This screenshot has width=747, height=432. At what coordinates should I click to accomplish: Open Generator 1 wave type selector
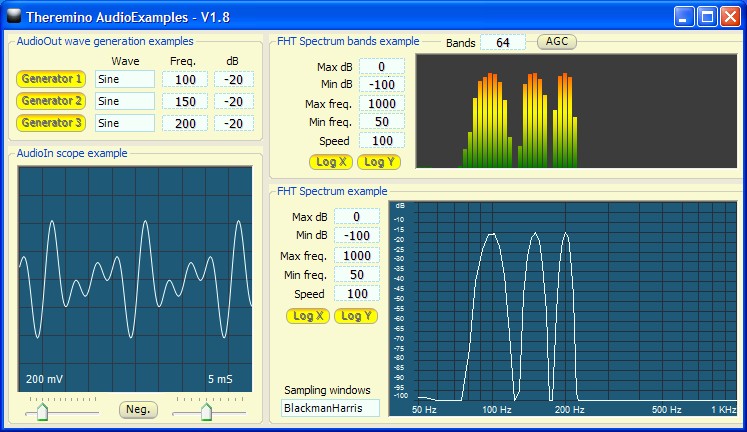click(x=125, y=79)
